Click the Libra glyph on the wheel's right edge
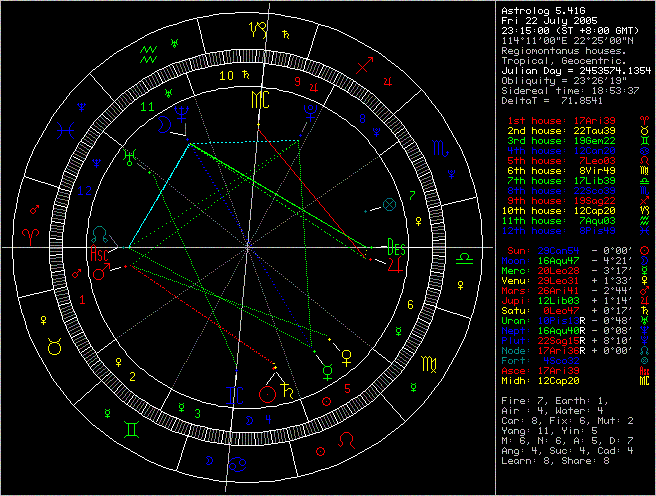 [467, 257]
